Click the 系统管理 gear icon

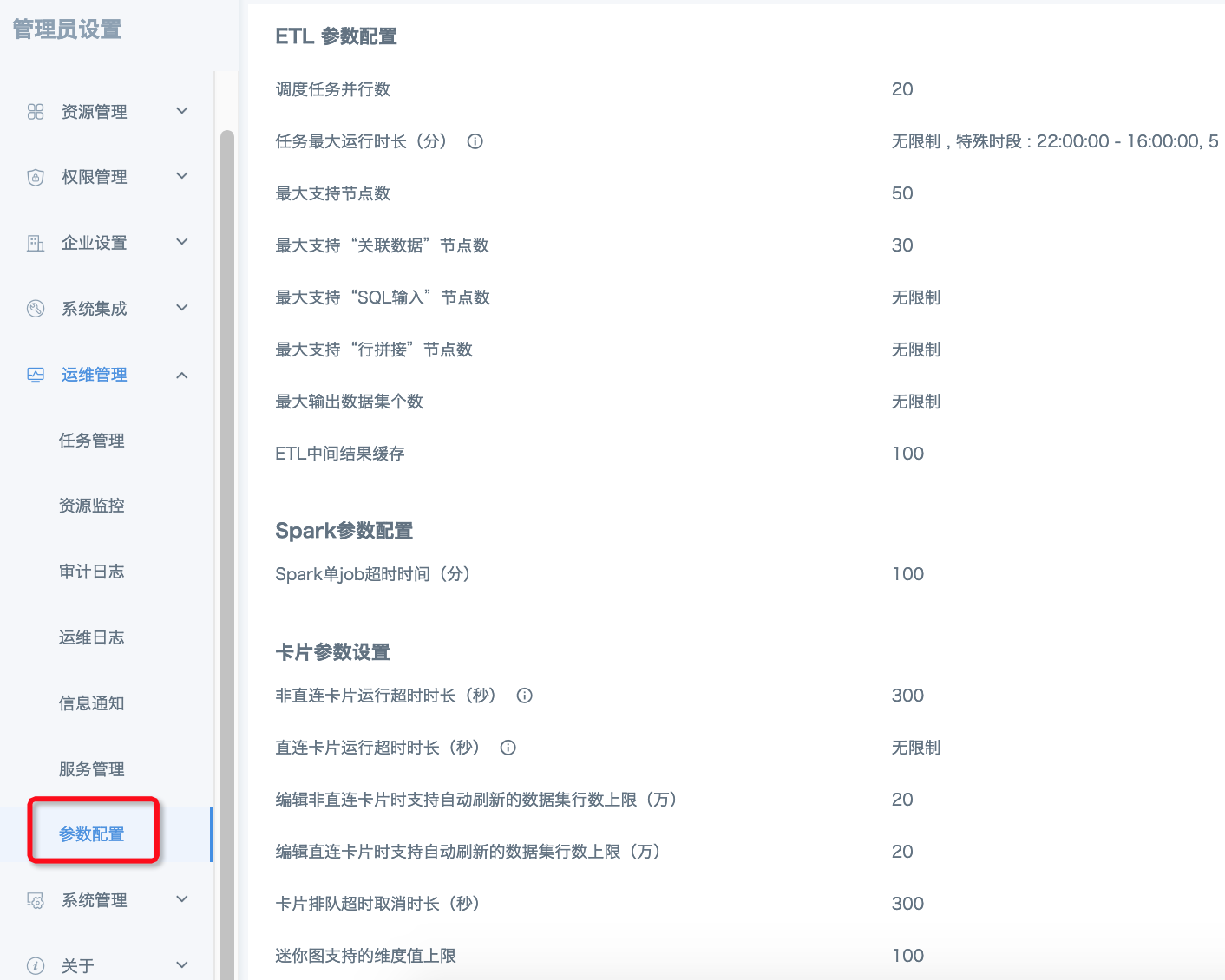(36, 900)
